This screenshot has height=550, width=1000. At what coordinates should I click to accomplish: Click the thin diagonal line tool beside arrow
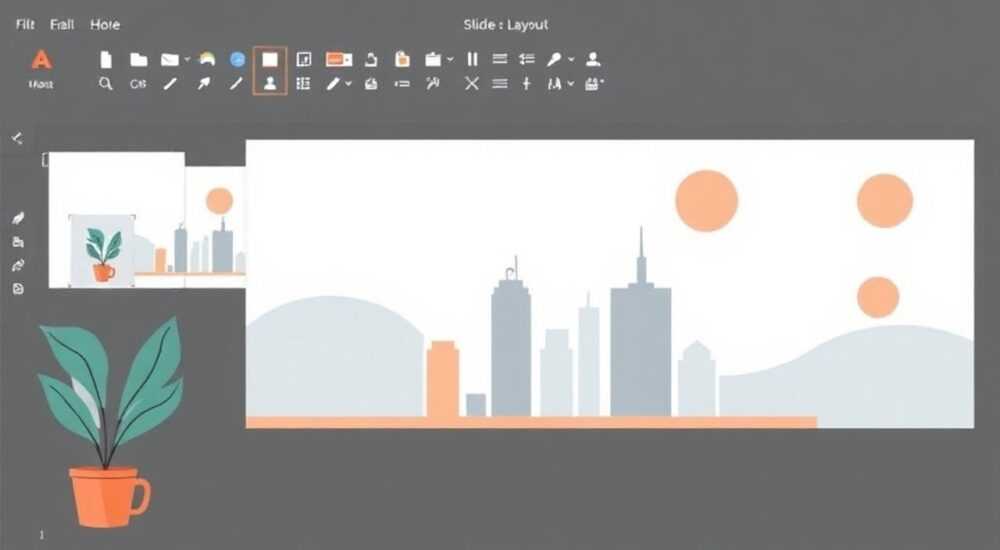[236, 84]
